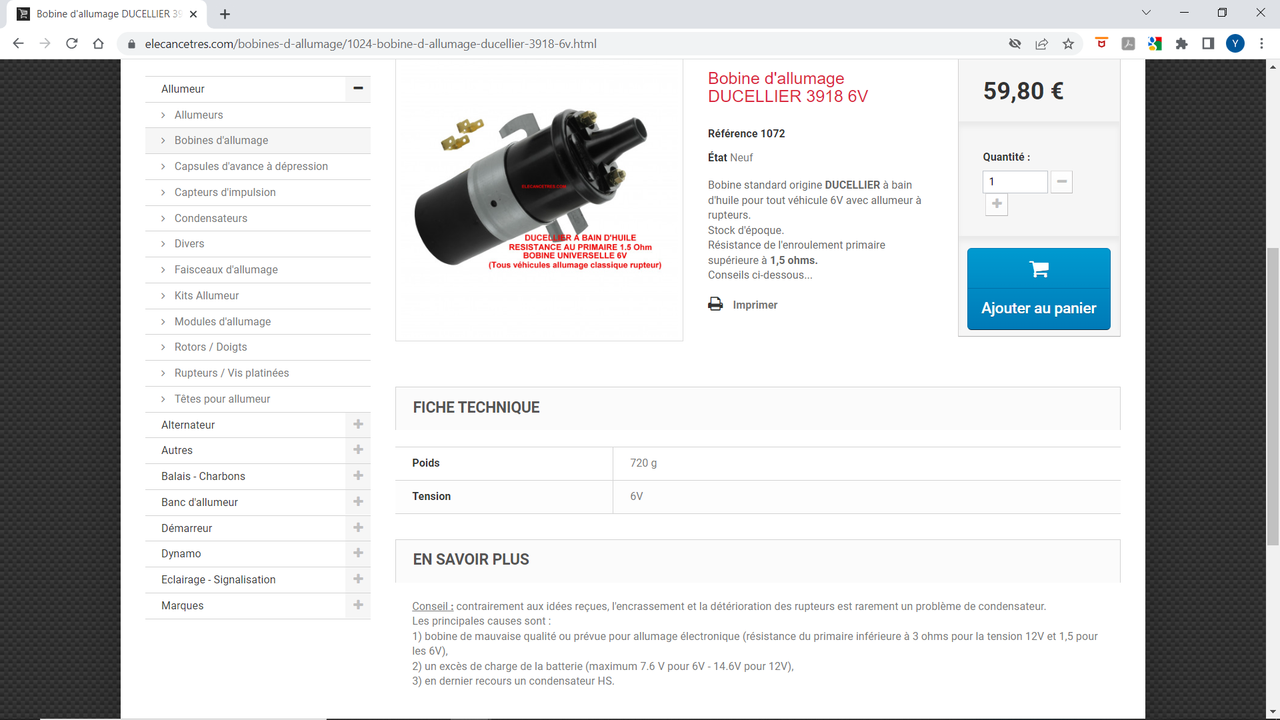Click the FICHE TECHNIQUE section heading
The width and height of the screenshot is (1280, 720).
[476, 407]
